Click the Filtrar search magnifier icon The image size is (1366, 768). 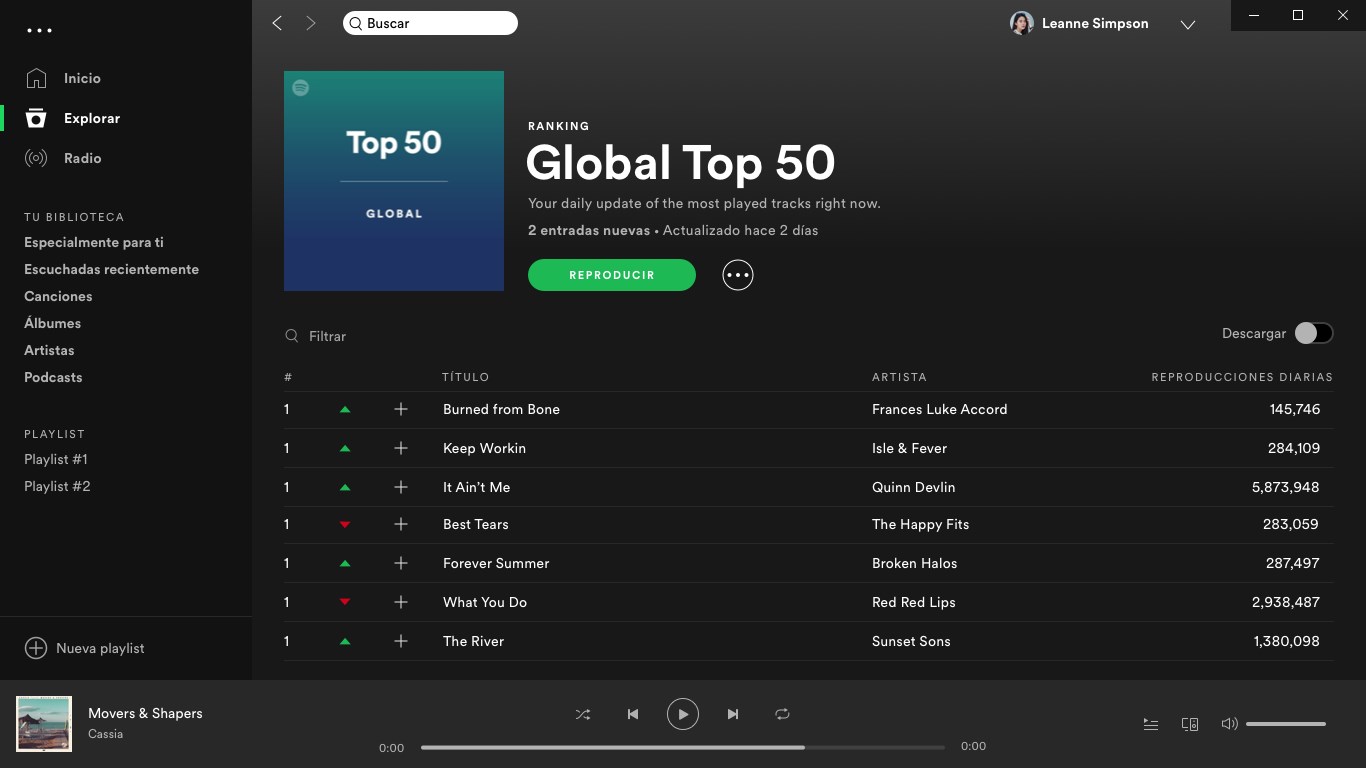(x=292, y=336)
